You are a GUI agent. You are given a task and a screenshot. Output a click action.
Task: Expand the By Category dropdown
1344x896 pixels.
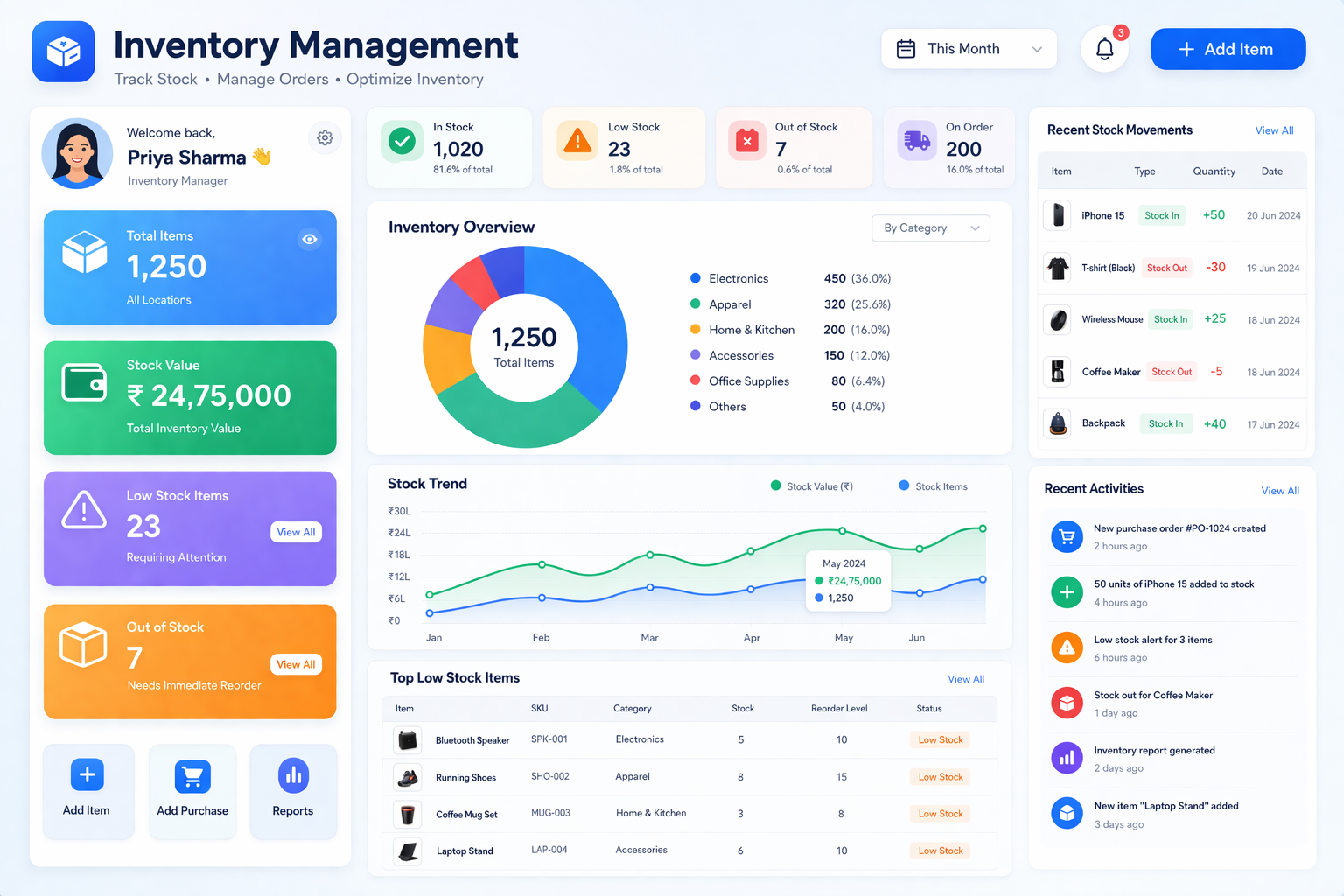[x=930, y=228]
